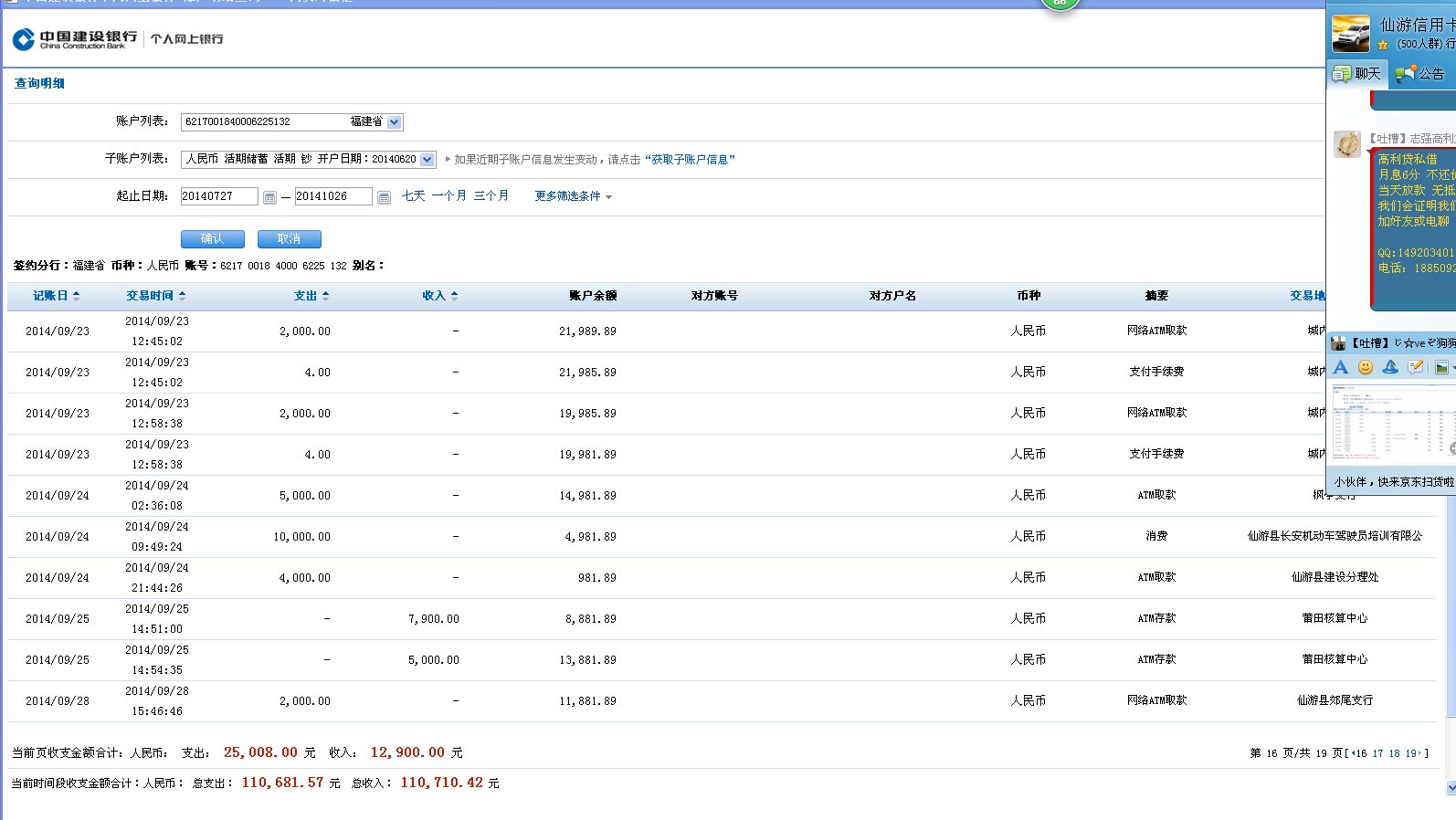Click the notepad with pencil icon in chat
The image size is (1456, 820).
[1416, 367]
